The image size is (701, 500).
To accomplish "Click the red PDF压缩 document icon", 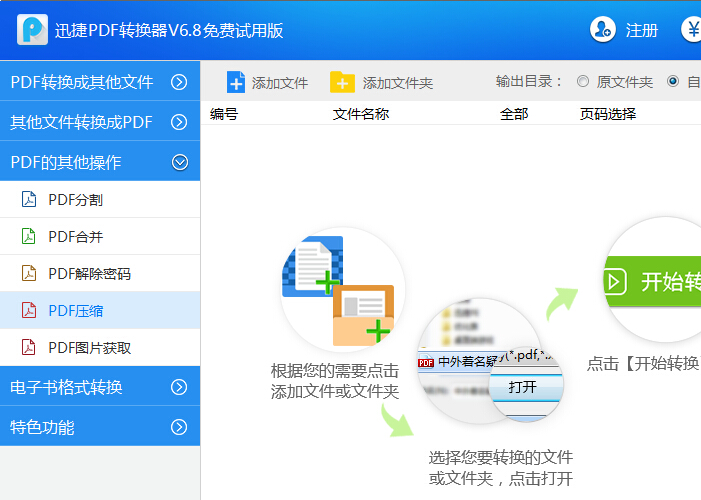I will tap(29, 310).
